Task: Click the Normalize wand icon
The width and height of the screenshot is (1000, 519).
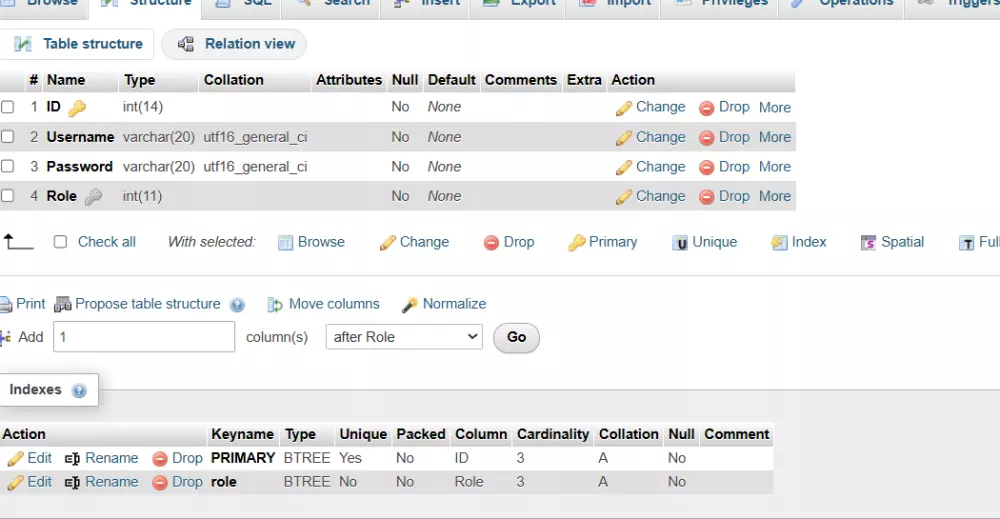Action: click(410, 305)
